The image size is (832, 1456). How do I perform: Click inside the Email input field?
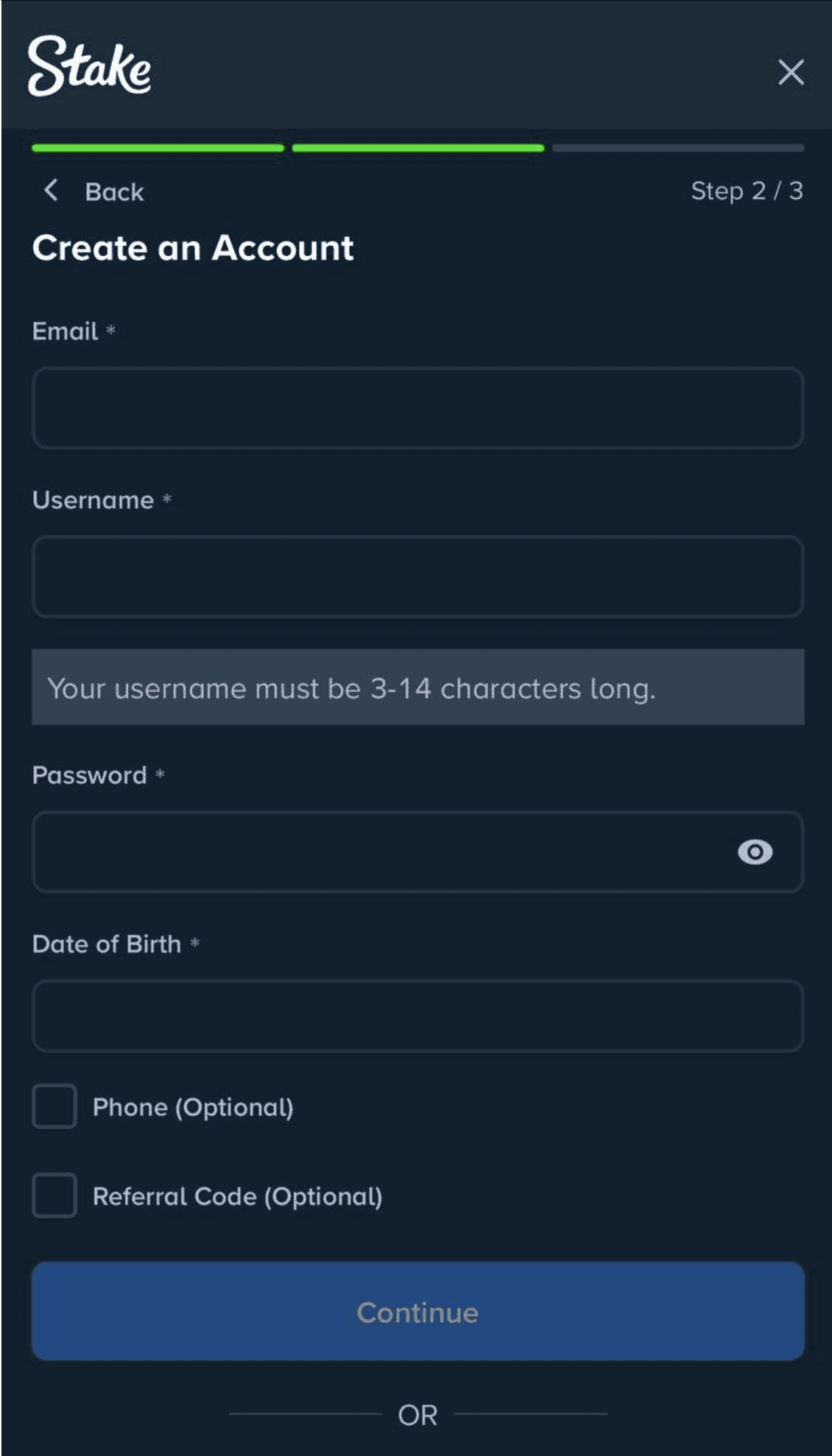[416, 408]
